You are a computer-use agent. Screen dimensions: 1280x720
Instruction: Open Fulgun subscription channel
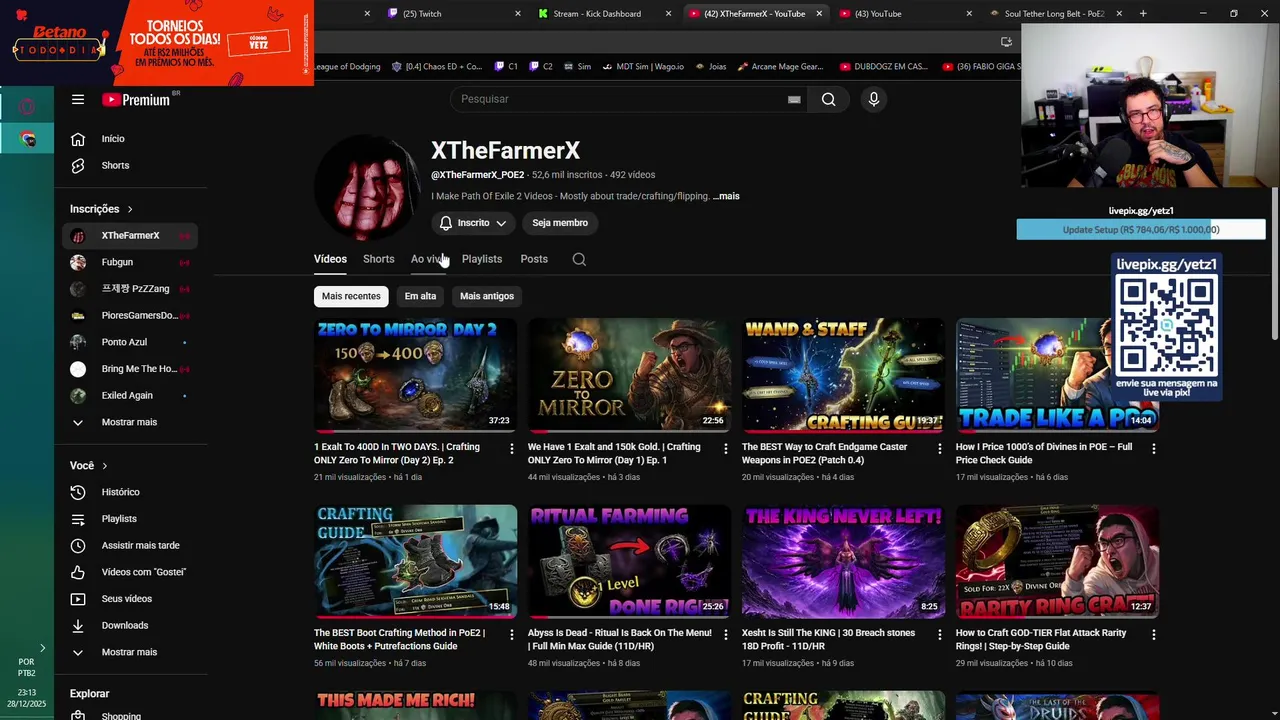[x=129, y=262]
